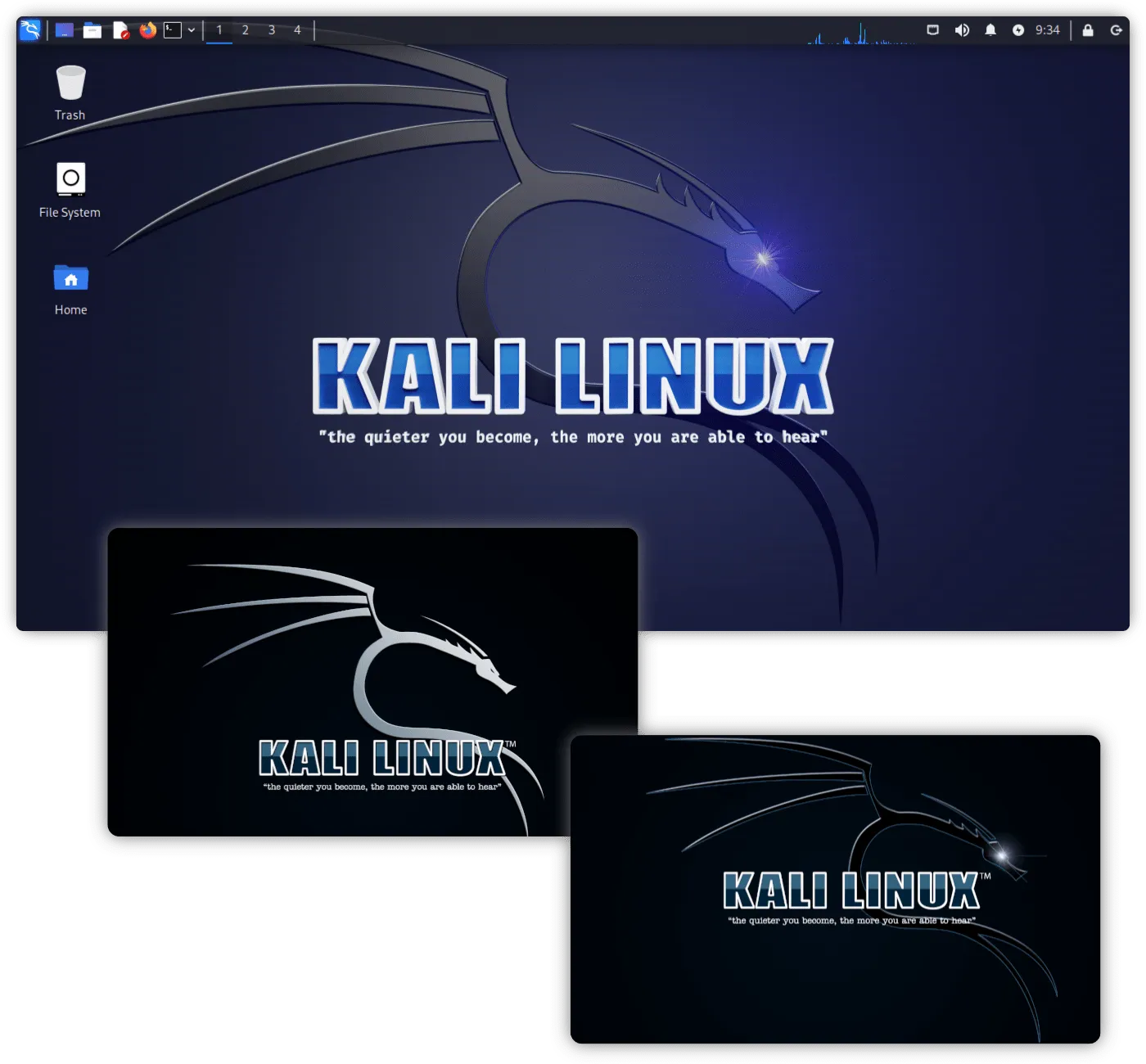Launch the text editor panel icon
Screen dimensions: 1146x1064
[120, 30]
